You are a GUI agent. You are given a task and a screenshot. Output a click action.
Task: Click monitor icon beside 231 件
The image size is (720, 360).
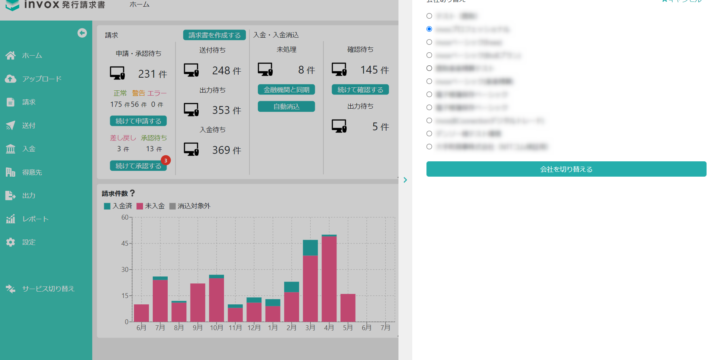(118, 73)
